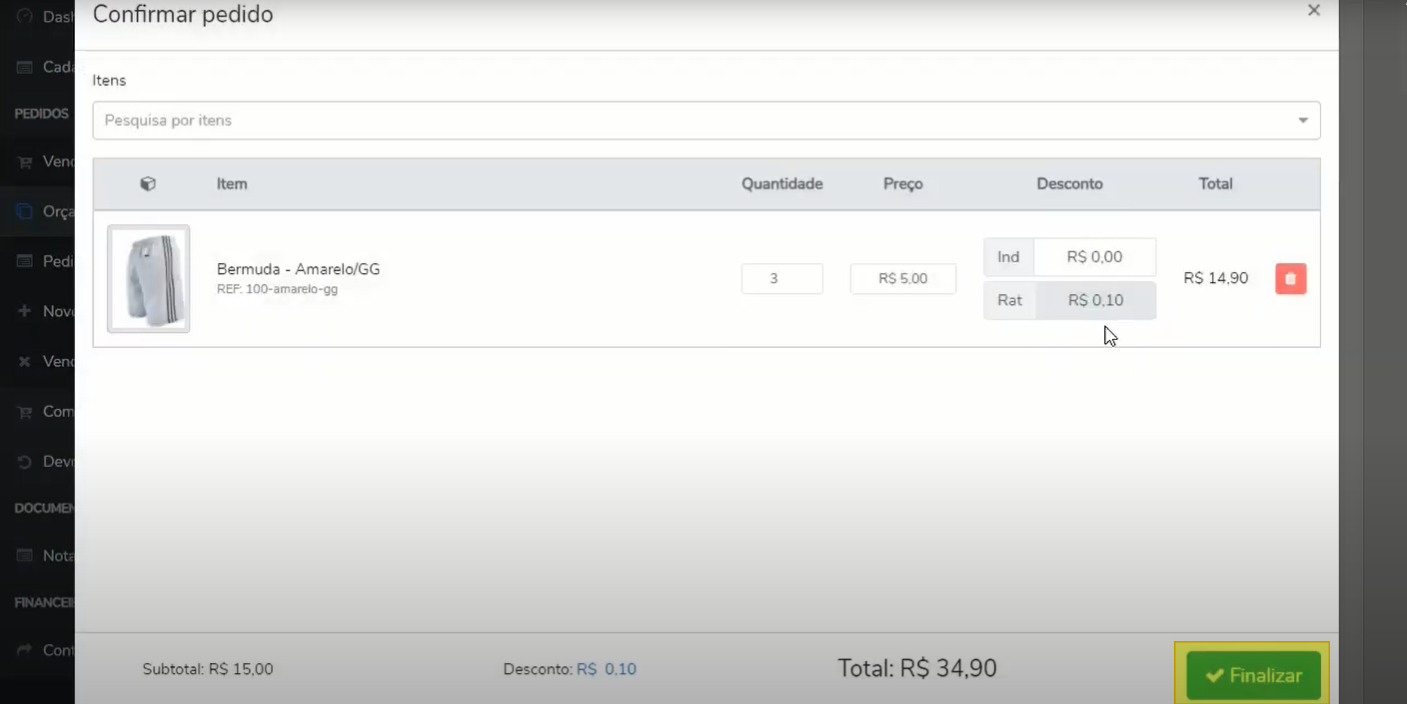The width and height of the screenshot is (1407, 704).
Task: Click the Bermuda - Amarelo/GG item name
Action: (x=298, y=269)
